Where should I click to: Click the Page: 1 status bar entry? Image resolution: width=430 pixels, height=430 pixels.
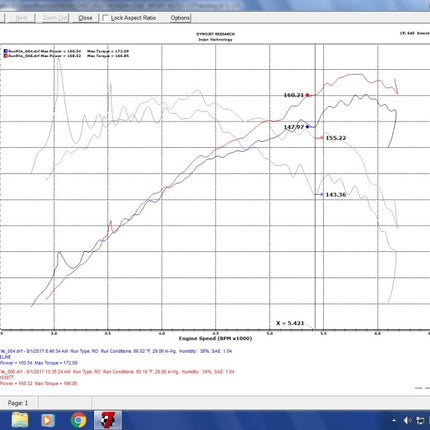(18, 403)
